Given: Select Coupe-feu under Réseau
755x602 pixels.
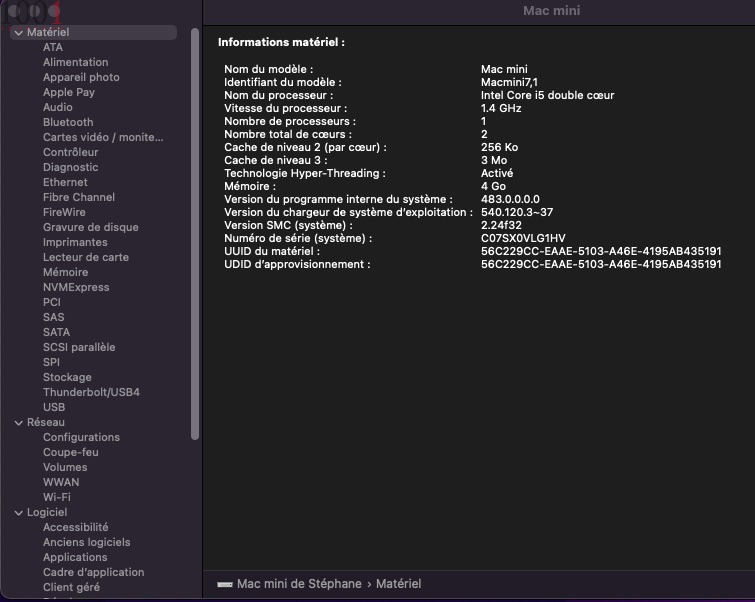Looking at the screenshot, I should (70, 452).
